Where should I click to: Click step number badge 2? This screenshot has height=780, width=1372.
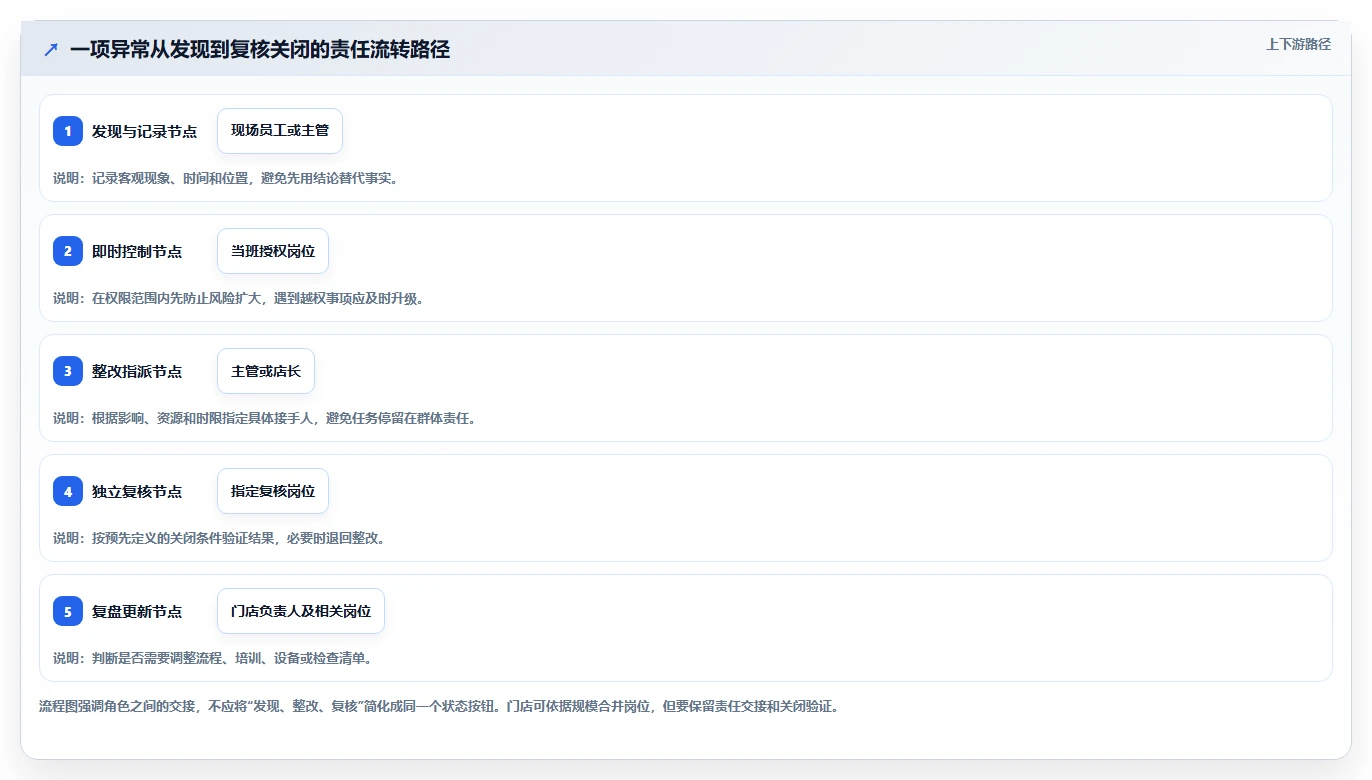68,251
